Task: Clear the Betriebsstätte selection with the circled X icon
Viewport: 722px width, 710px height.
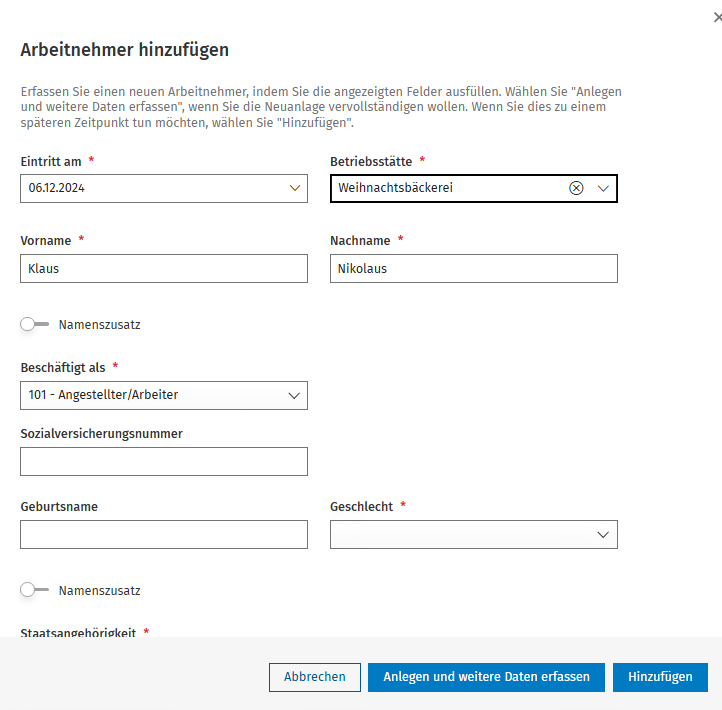Action: click(576, 188)
